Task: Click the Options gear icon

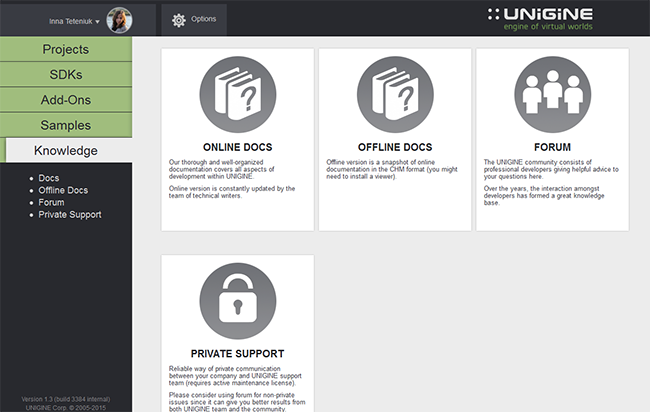Action: coord(179,20)
